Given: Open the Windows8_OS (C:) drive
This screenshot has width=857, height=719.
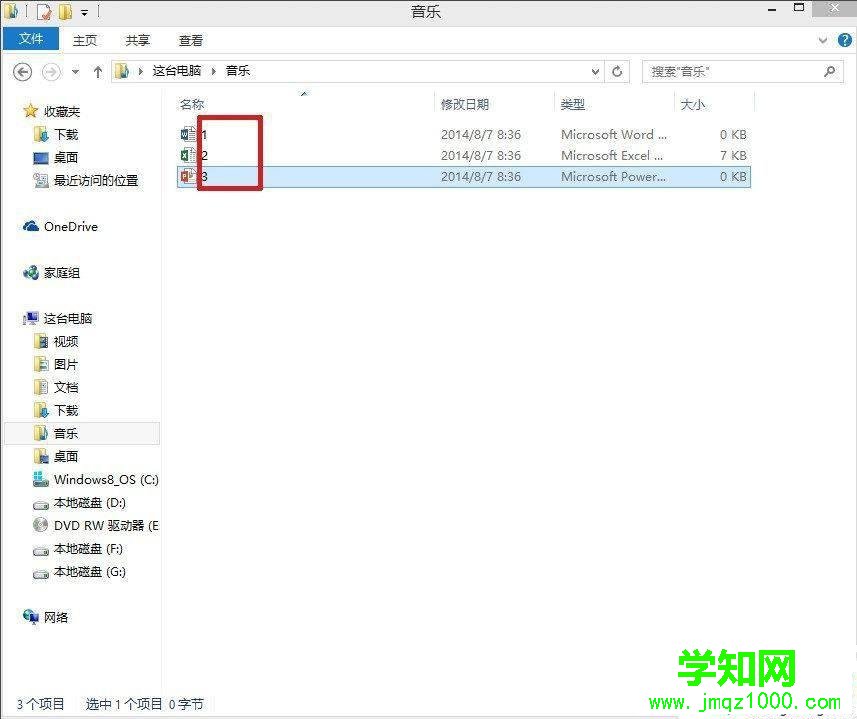Looking at the screenshot, I should click(106, 480).
